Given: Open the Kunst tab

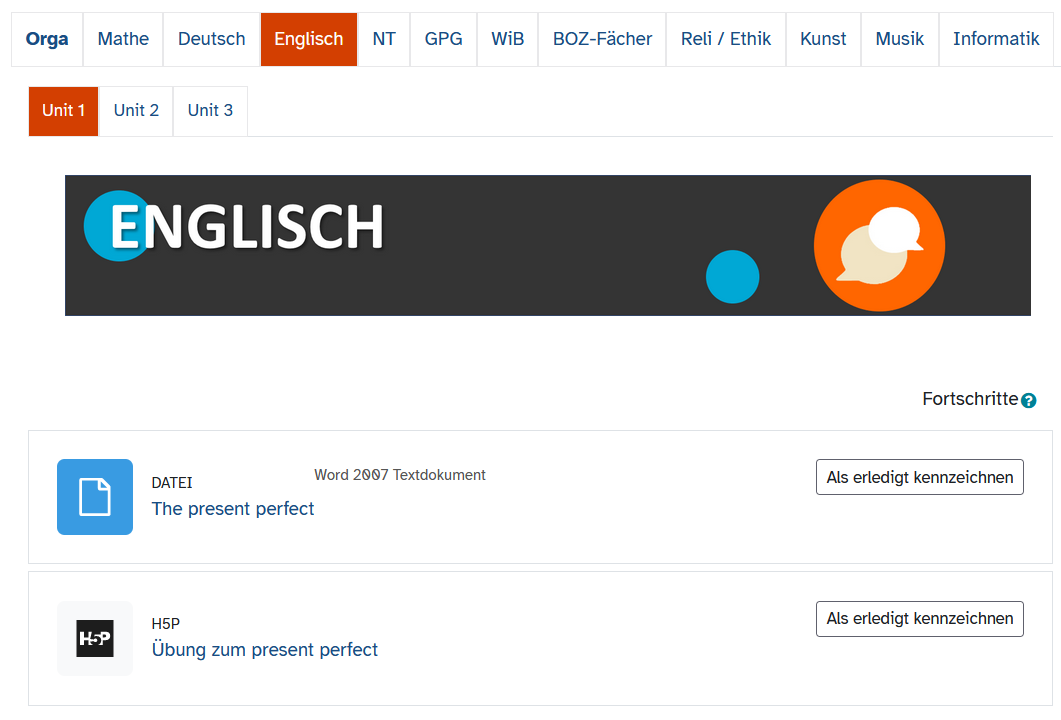Looking at the screenshot, I should pos(823,39).
